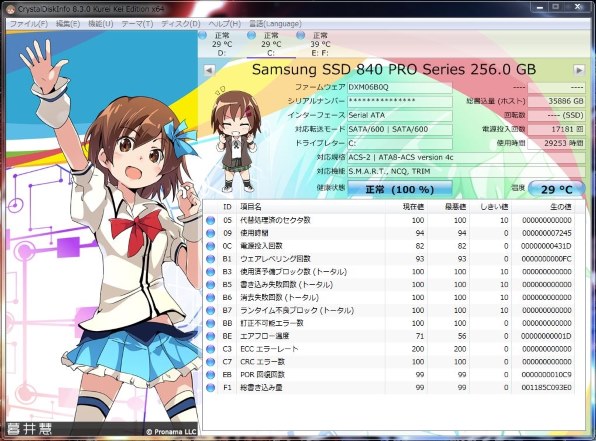Select the ウェアレベリング回数 row

389,259
